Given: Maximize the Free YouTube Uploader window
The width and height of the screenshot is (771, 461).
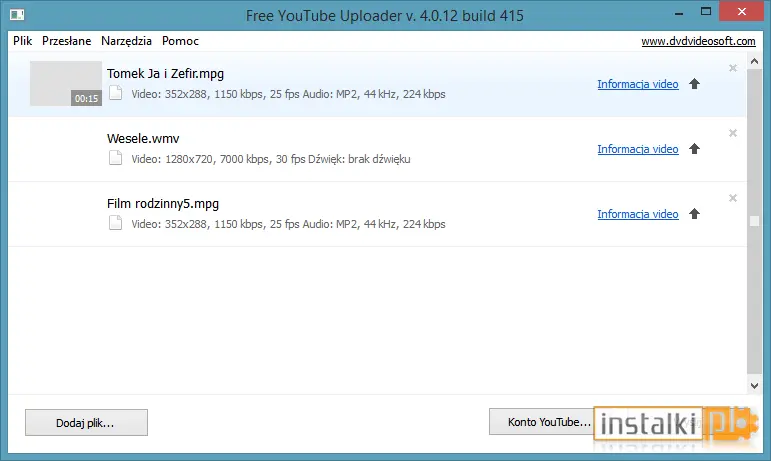Looking at the screenshot, I should pyautogui.click(x=706, y=12).
